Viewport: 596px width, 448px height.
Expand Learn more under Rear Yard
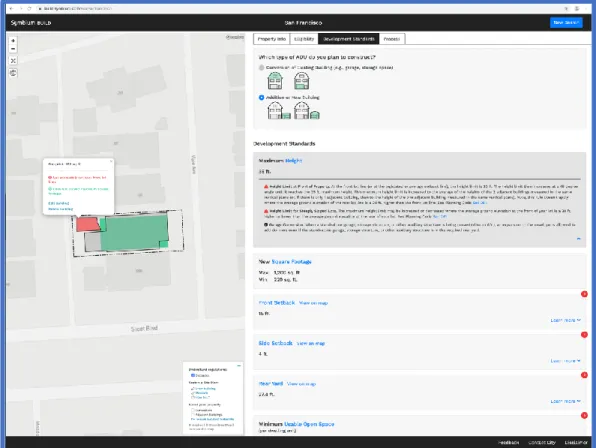[x=566, y=401]
